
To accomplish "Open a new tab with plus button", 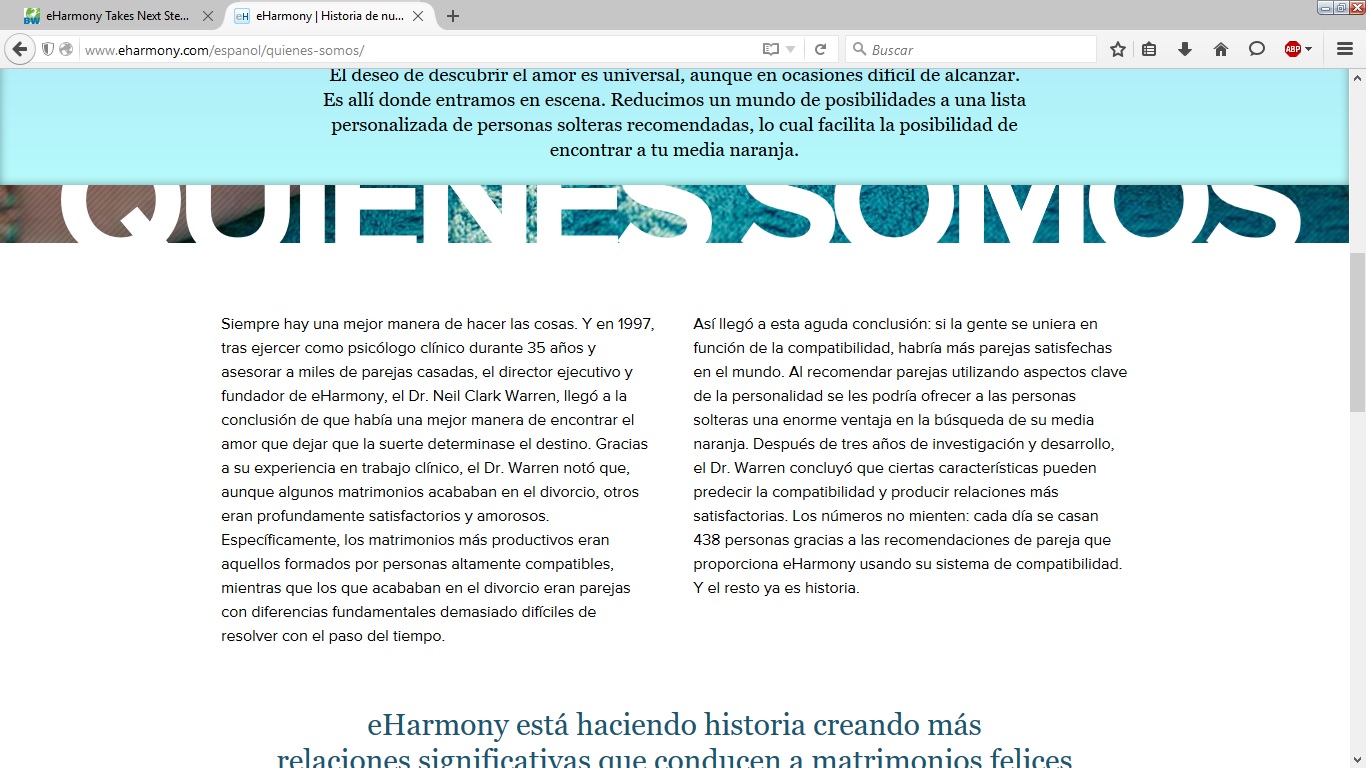I will 453,16.
